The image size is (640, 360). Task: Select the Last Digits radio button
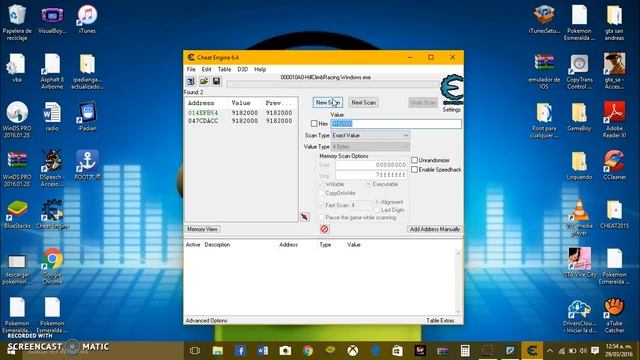[377, 210]
